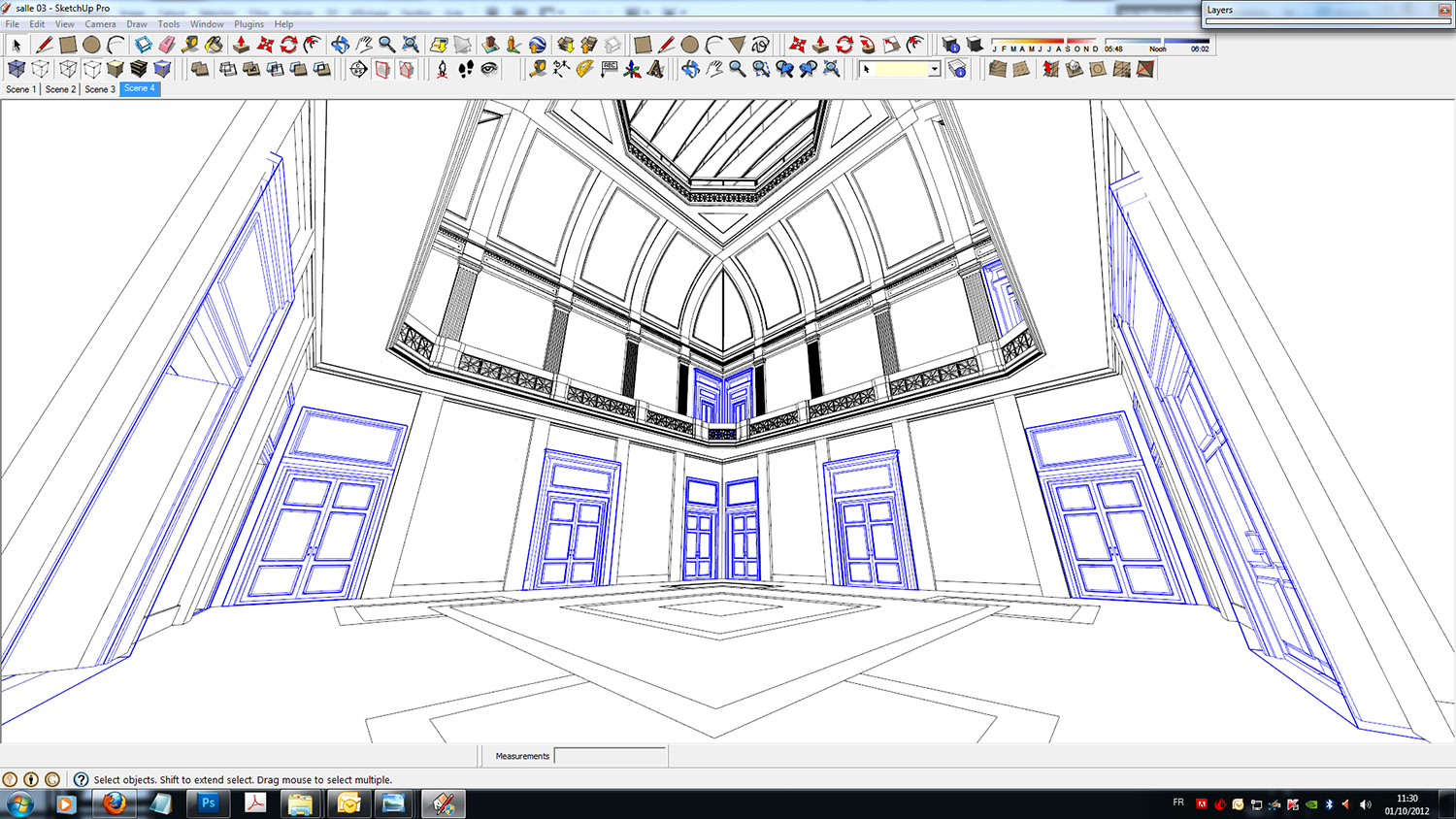Select the Eraser tool
This screenshot has height=819, width=1456.
167,45
